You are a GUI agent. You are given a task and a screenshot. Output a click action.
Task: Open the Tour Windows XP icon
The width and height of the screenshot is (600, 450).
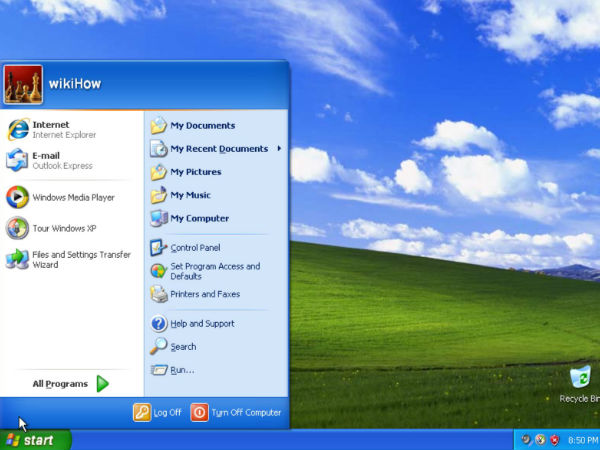17,228
